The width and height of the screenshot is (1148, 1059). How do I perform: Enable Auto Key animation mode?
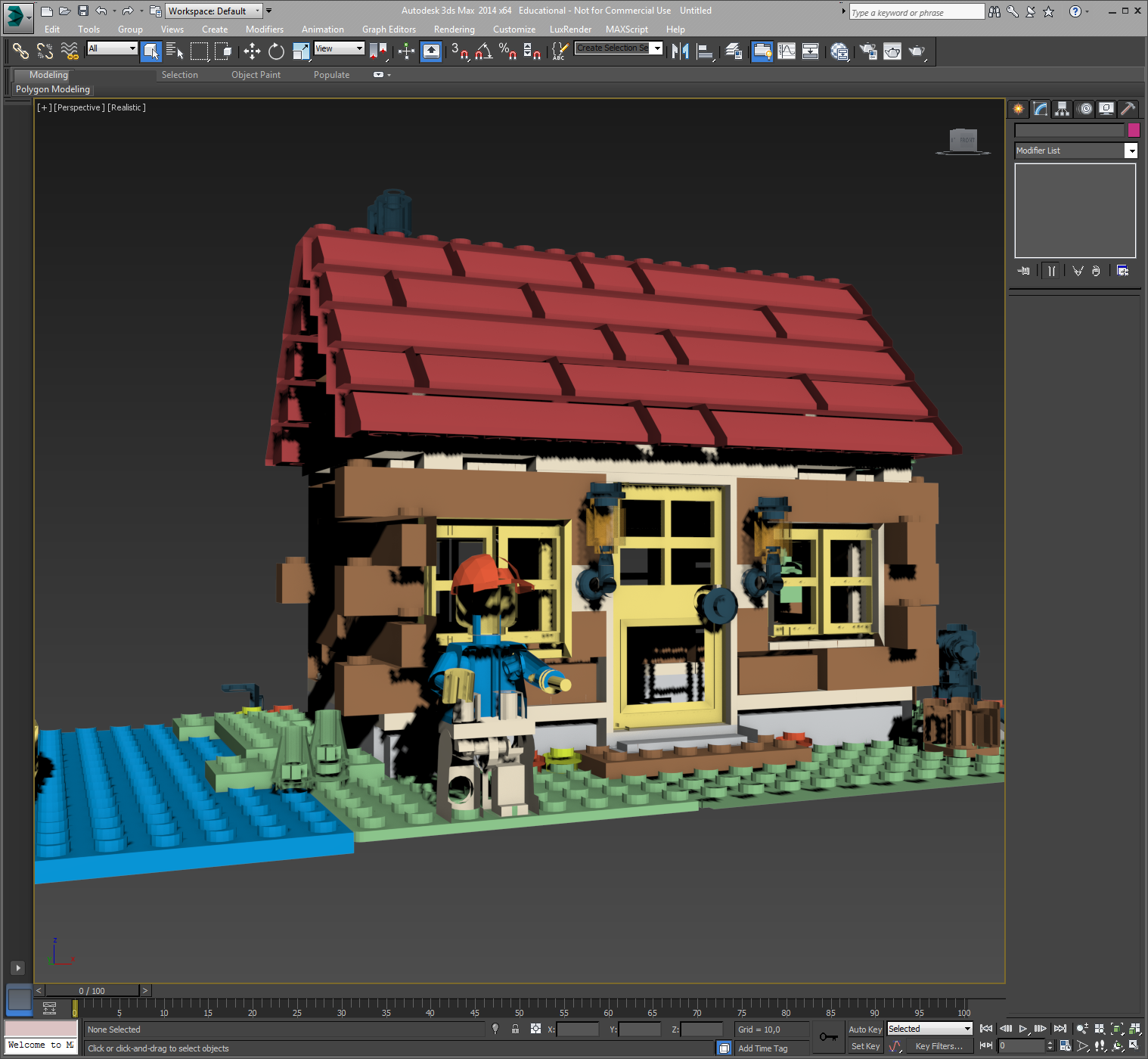pyautogui.click(x=864, y=1029)
